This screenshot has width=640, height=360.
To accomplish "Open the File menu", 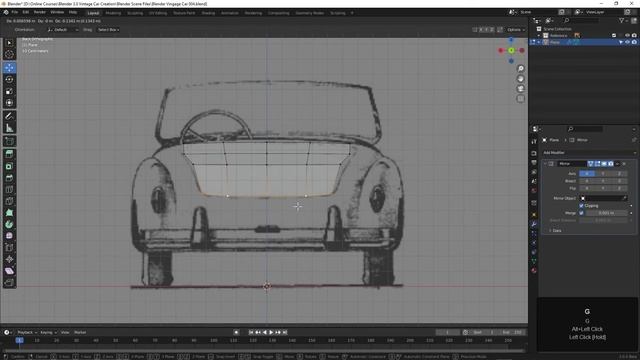I will click(x=15, y=13).
